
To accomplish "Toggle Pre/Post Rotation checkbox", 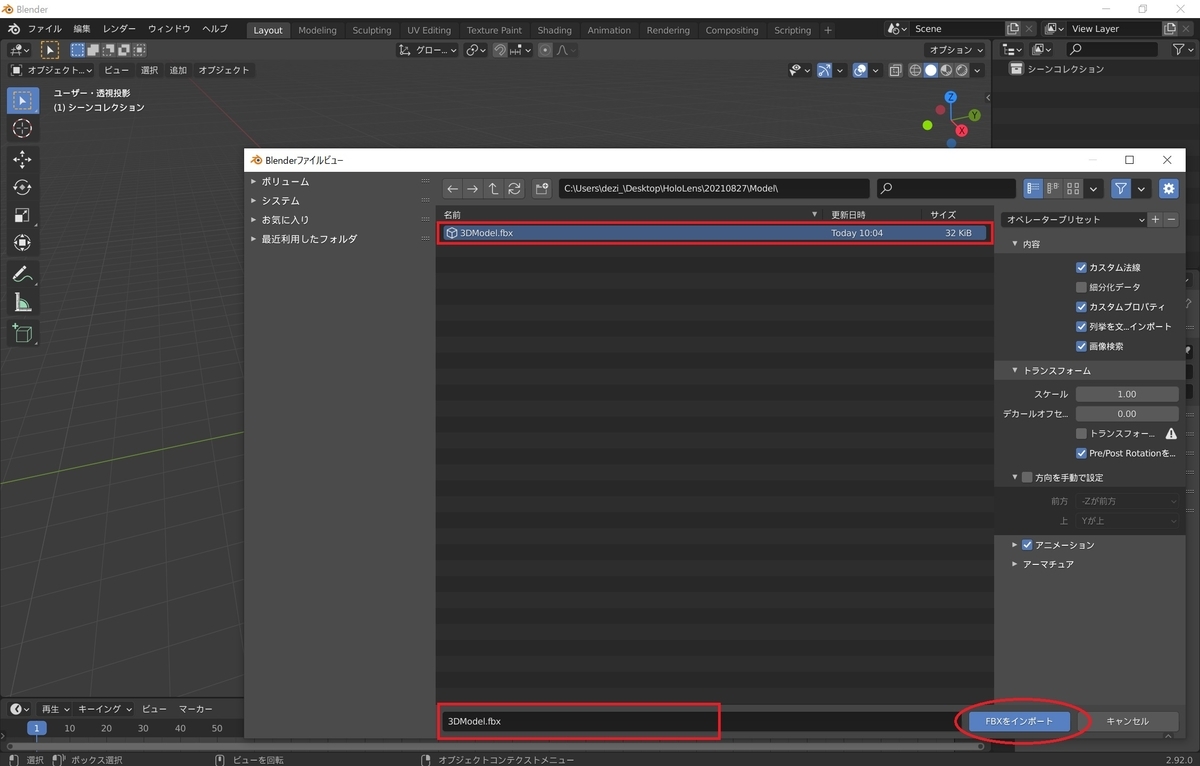I will [1081, 453].
